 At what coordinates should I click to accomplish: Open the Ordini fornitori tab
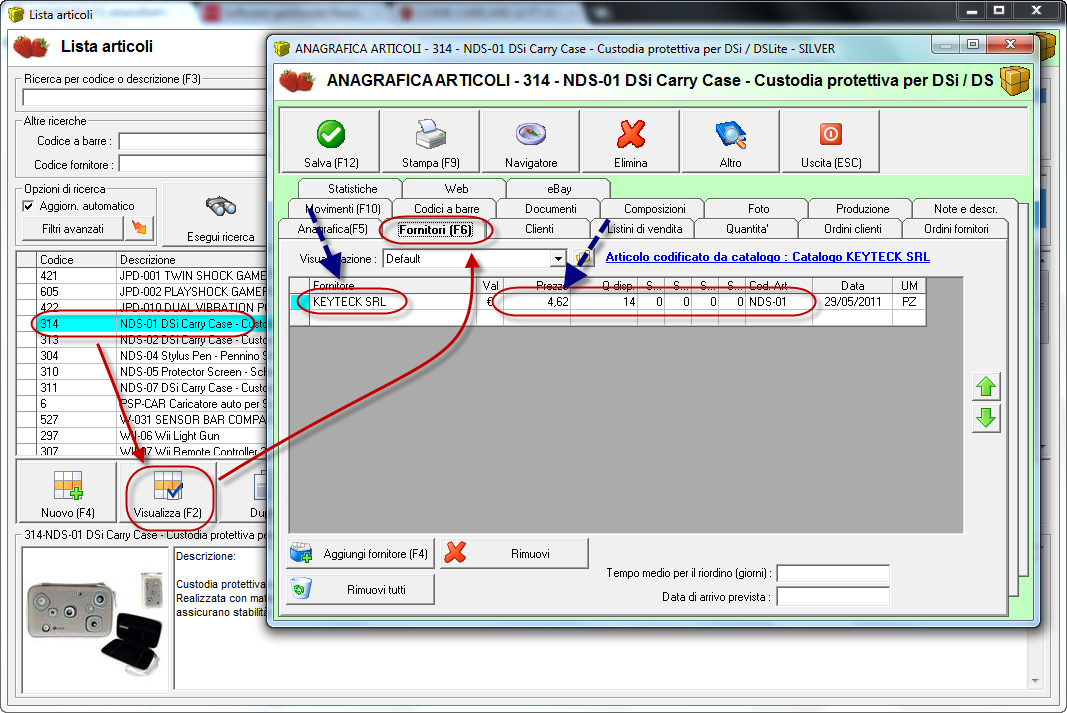click(955, 229)
